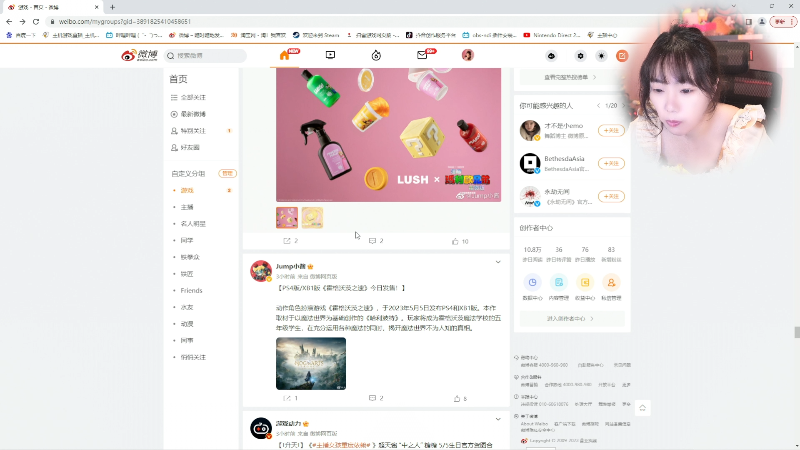The width and height of the screenshot is (800, 450).
Task: Open the hot trending flame icon
Action: (x=376, y=56)
